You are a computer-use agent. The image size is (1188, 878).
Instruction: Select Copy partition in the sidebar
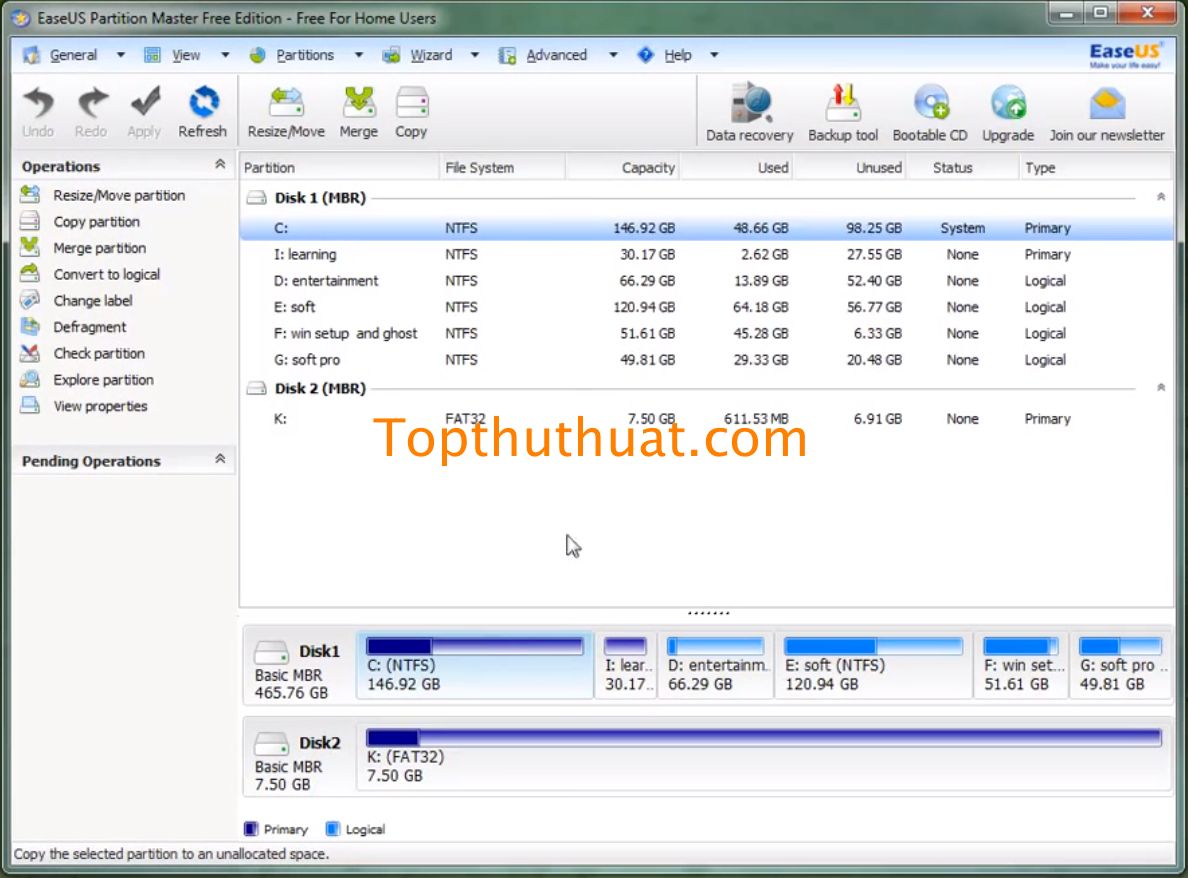click(96, 222)
